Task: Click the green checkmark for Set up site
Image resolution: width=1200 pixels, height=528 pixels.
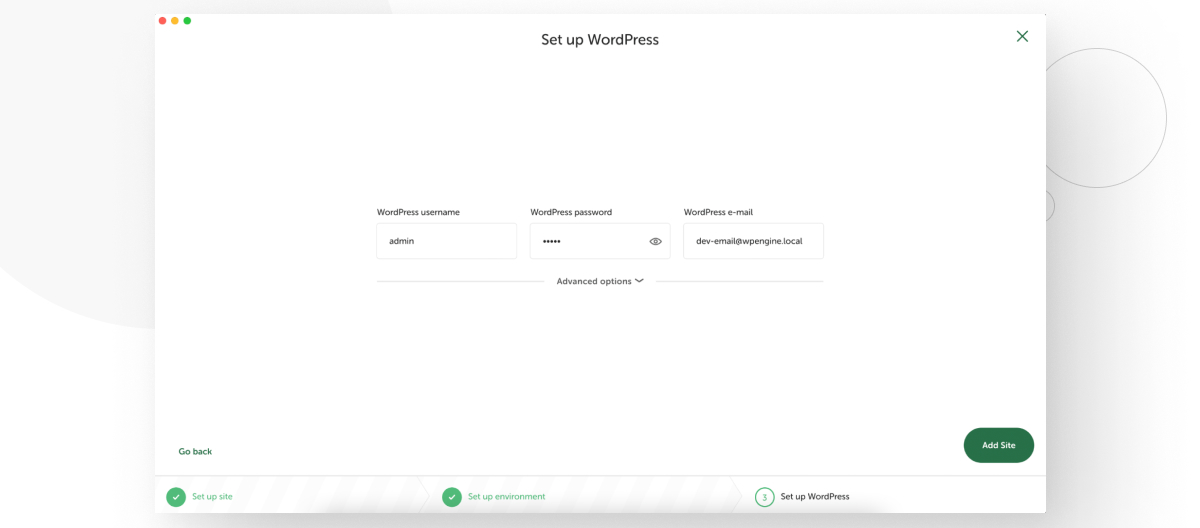Action: click(x=176, y=497)
